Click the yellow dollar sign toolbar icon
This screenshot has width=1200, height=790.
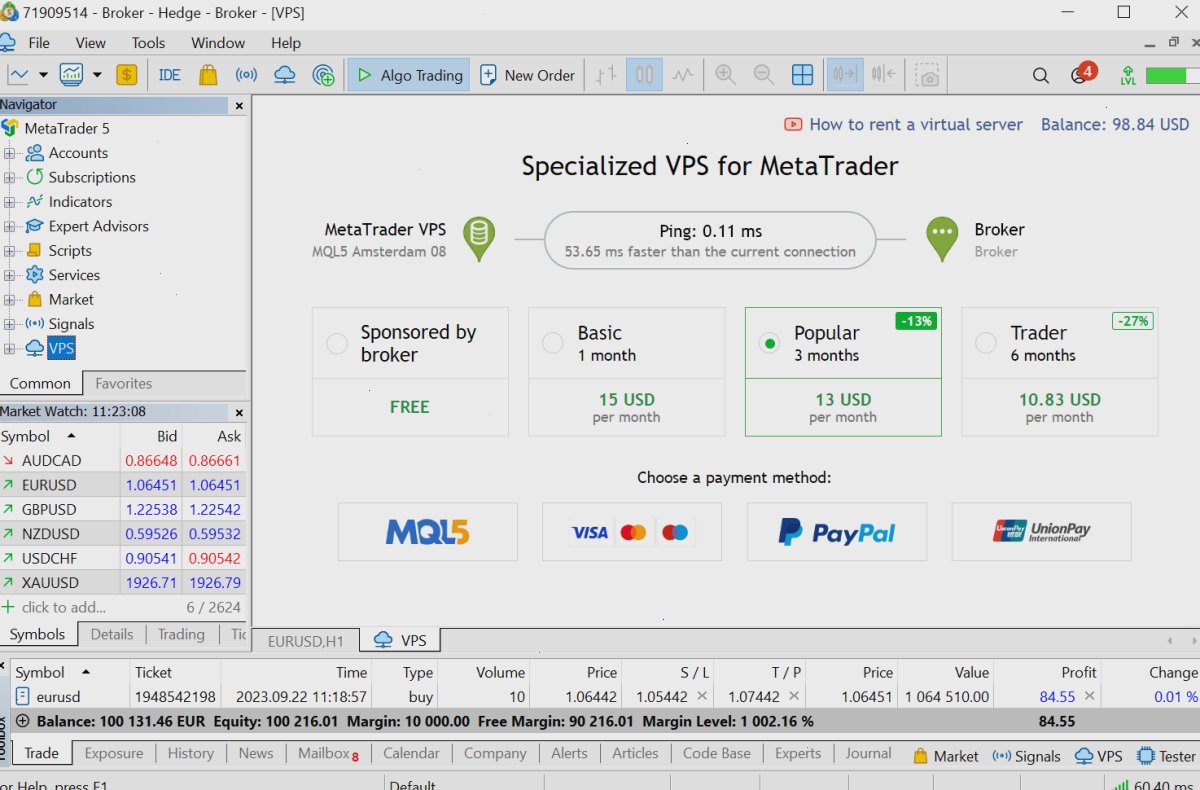coord(127,75)
